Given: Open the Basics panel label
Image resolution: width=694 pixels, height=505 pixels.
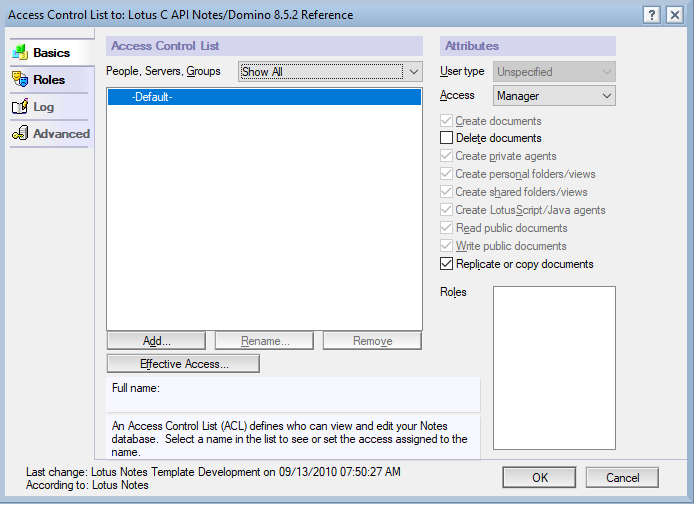Looking at the screenshot, I should (x=51, y=53).
